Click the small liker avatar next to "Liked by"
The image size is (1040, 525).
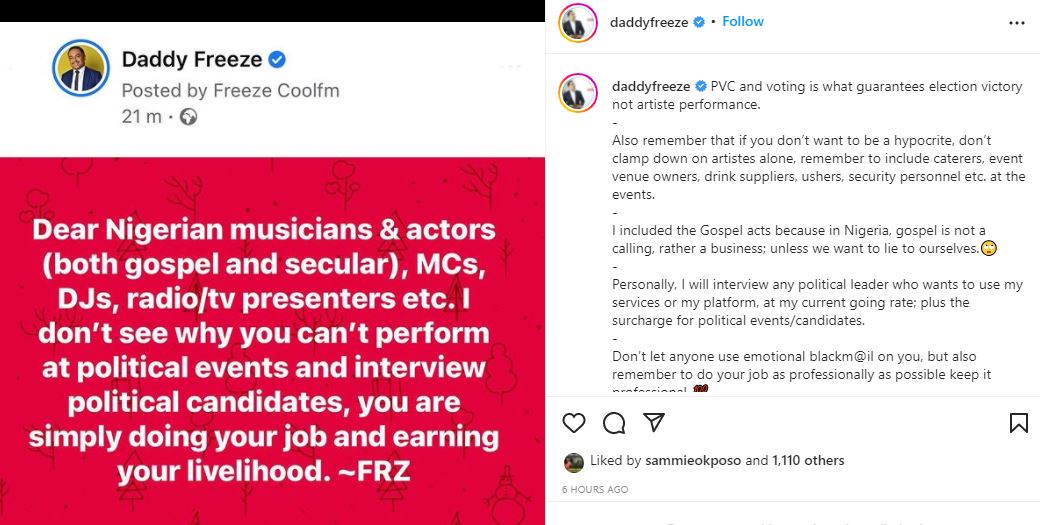point(574,462)
